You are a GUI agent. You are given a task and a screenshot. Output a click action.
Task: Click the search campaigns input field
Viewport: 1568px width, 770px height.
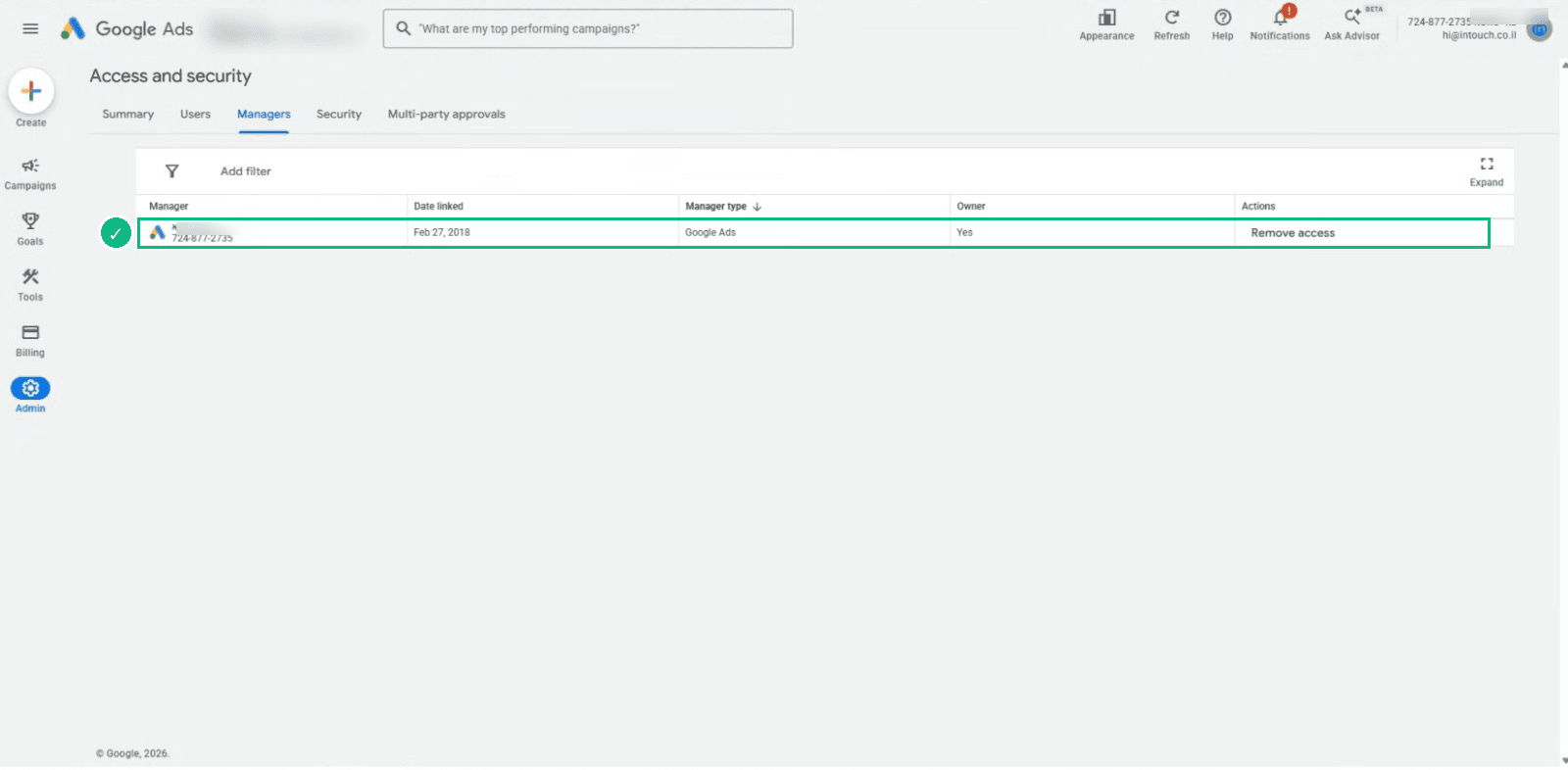point(588,28)
